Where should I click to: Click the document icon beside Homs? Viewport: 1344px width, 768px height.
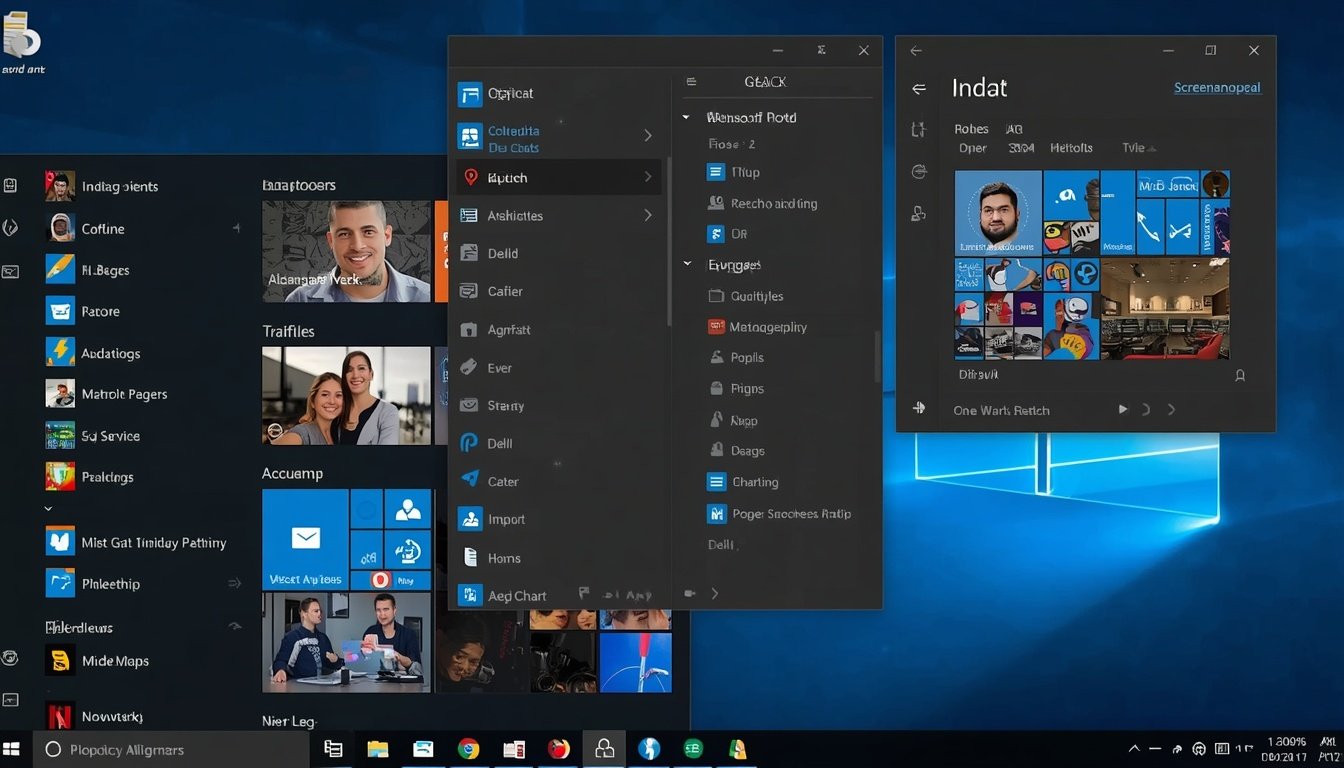[x=469, y=557]
